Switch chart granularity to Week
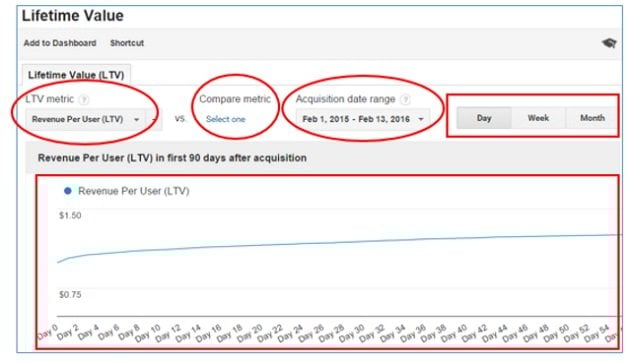Viewport: 630px width, 362px height. (538, 118)
